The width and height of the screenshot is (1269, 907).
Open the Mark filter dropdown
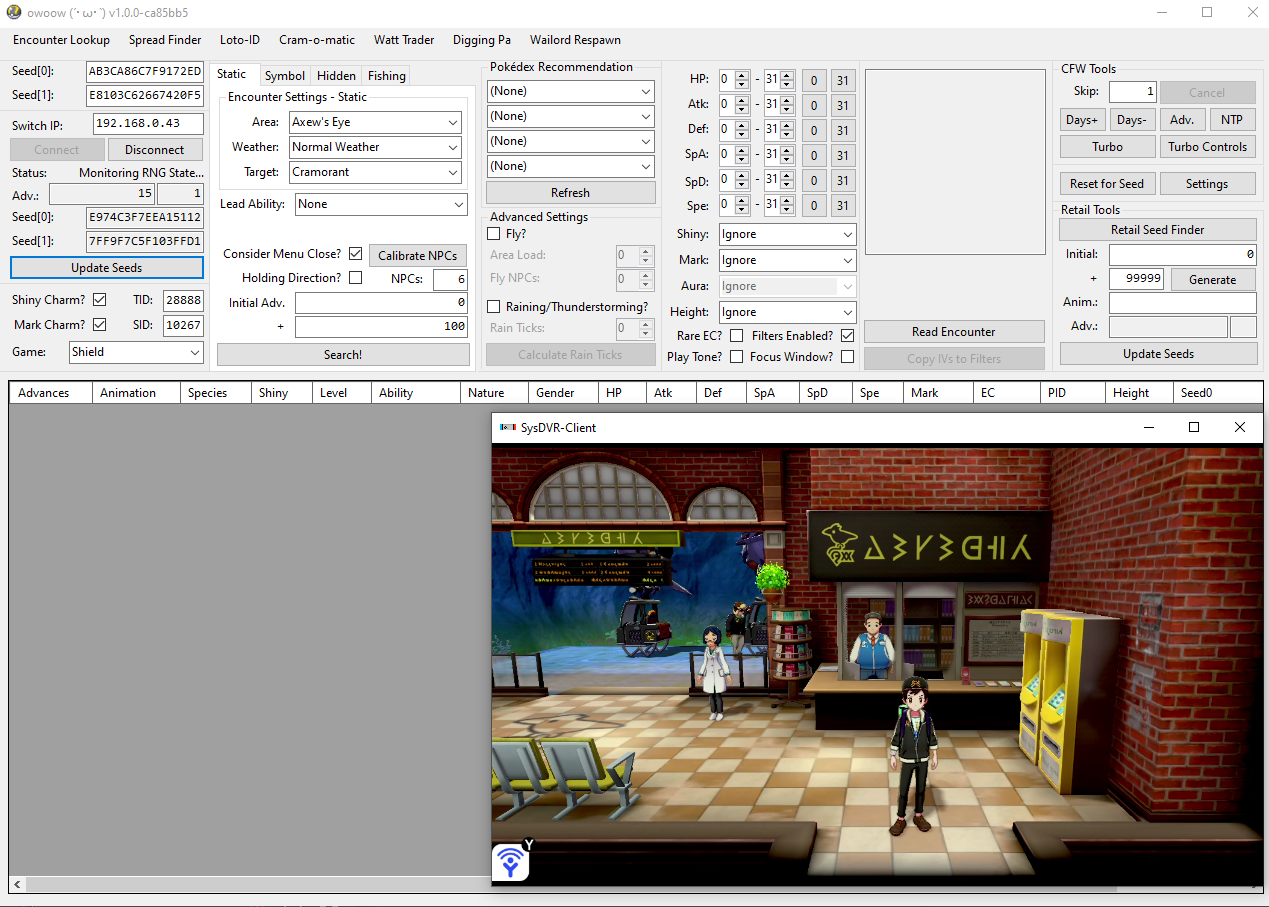click(x=787, y=260)
